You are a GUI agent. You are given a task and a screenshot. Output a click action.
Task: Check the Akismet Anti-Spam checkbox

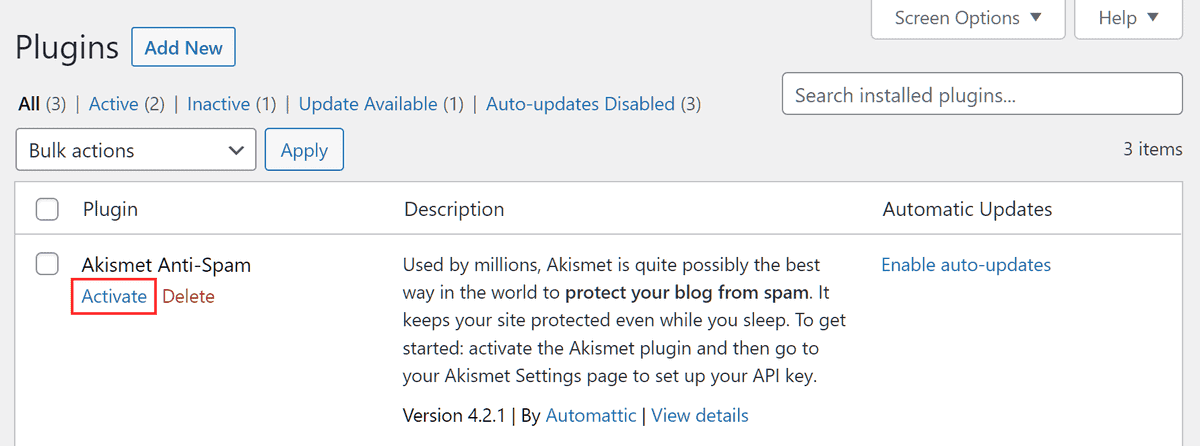(x=47, y=264)
